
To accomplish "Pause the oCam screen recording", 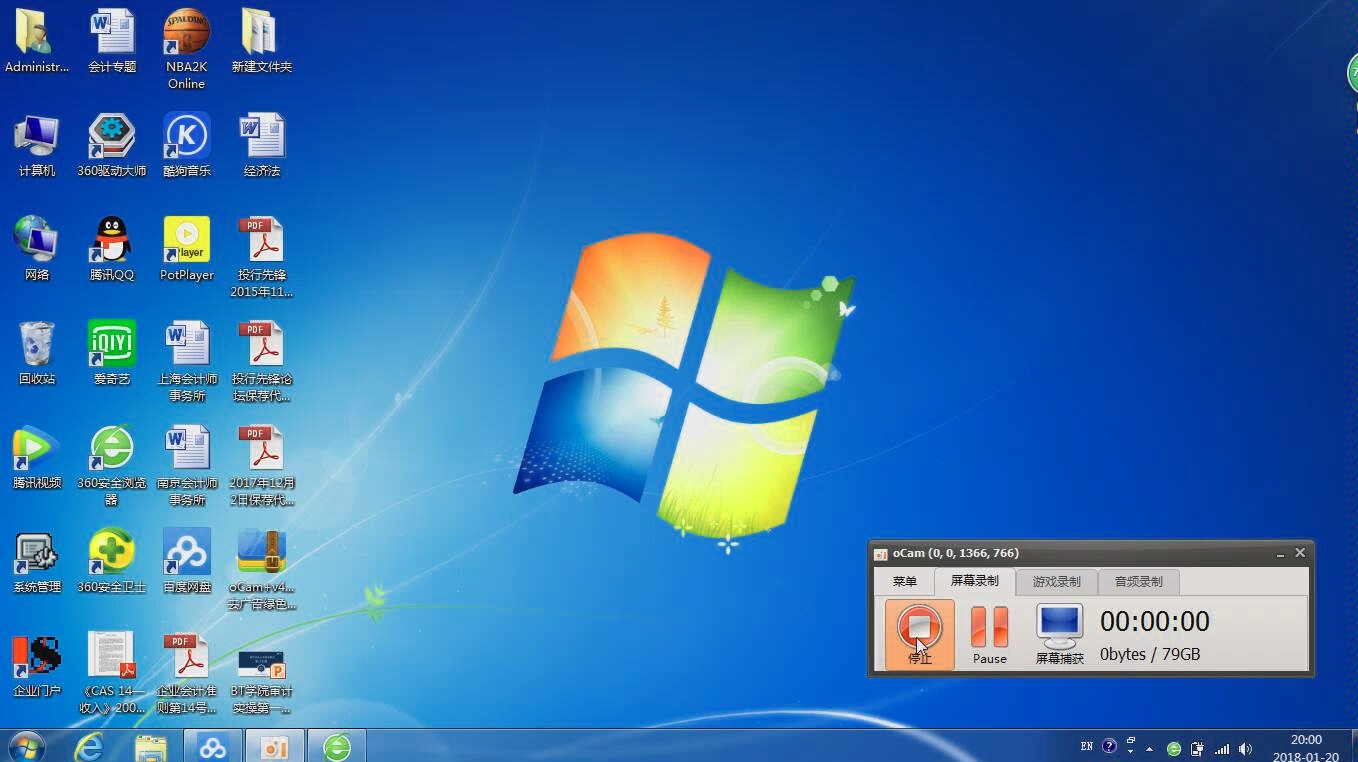I will pos(989,634).
